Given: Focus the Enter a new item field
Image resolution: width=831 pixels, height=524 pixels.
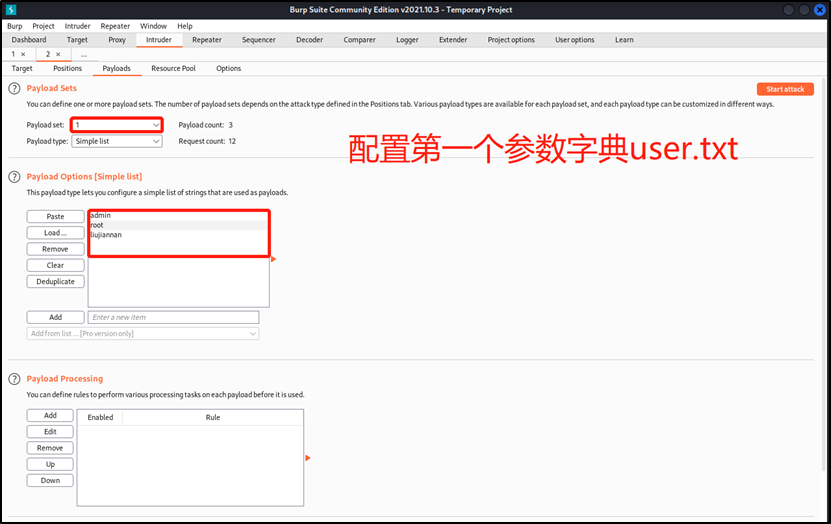Looking at the screenshot, I should click(173, 317).
